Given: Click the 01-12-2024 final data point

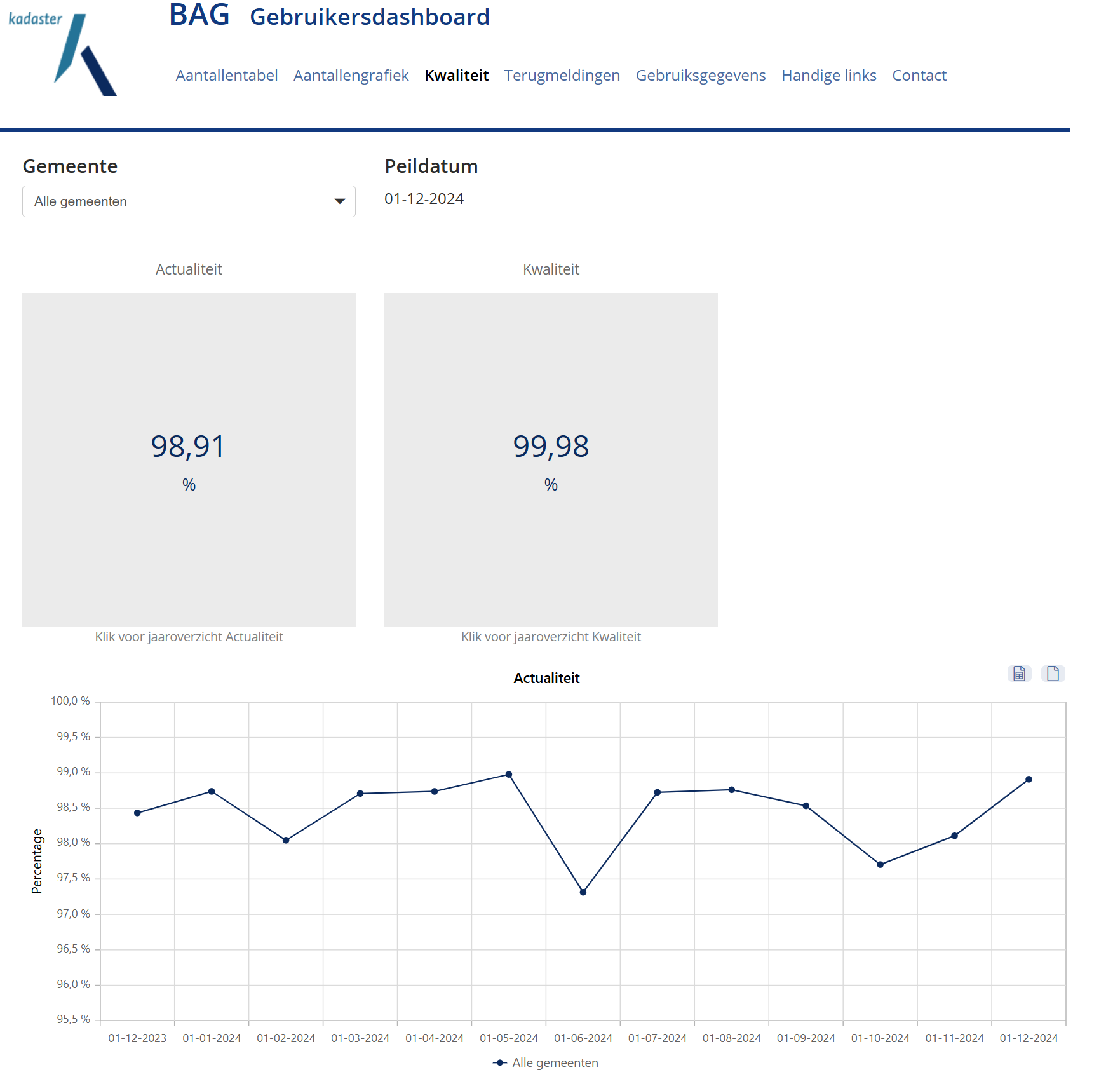Looking at the screenshot, I should click(x=1029, y=779).
